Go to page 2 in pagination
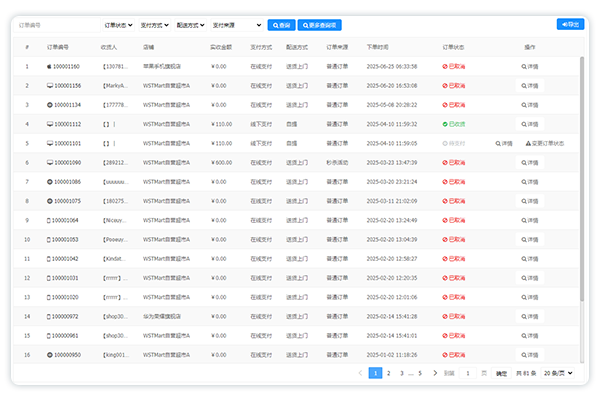The width and height of the screenshot is (600, 400). [x=390, y=373]
